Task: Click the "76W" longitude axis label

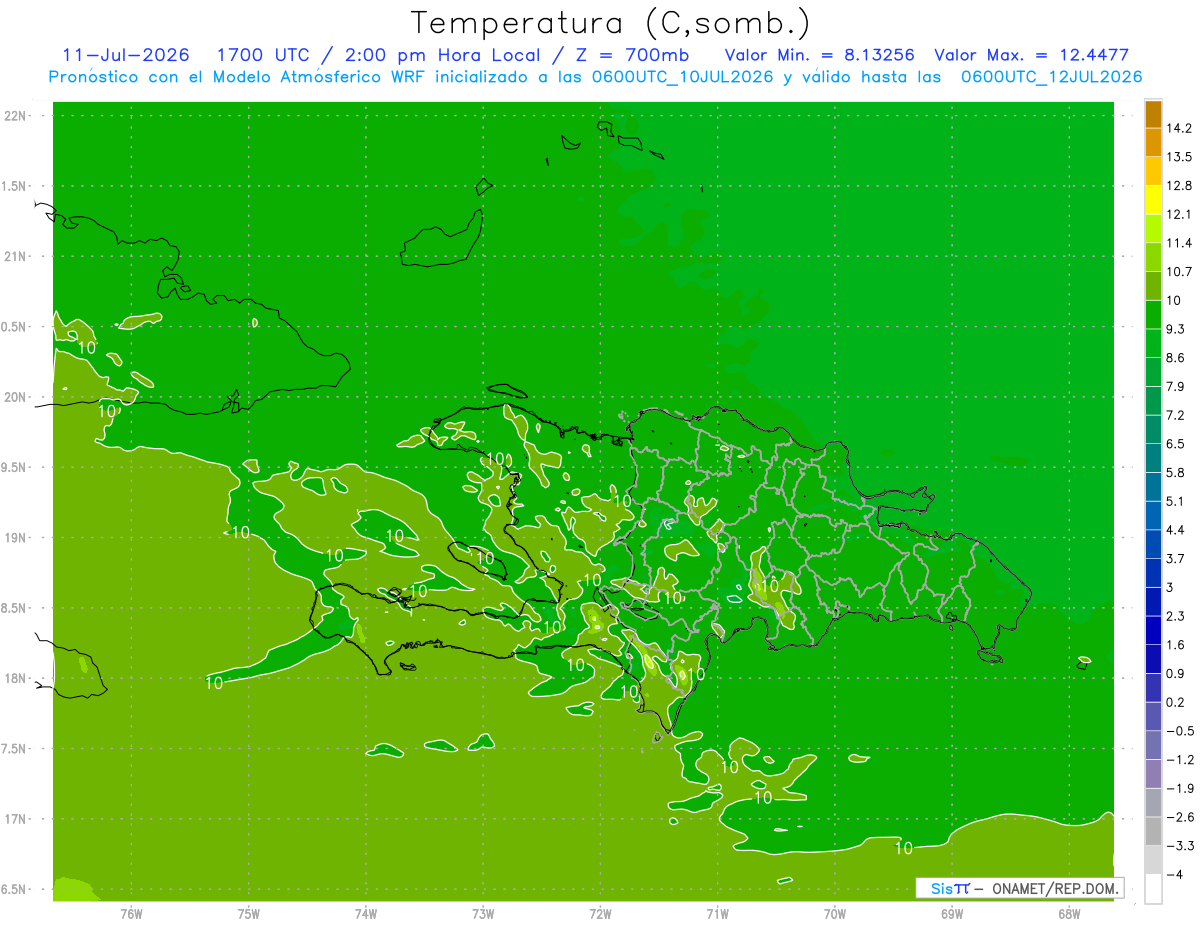Action: click(x=131, y=913)
